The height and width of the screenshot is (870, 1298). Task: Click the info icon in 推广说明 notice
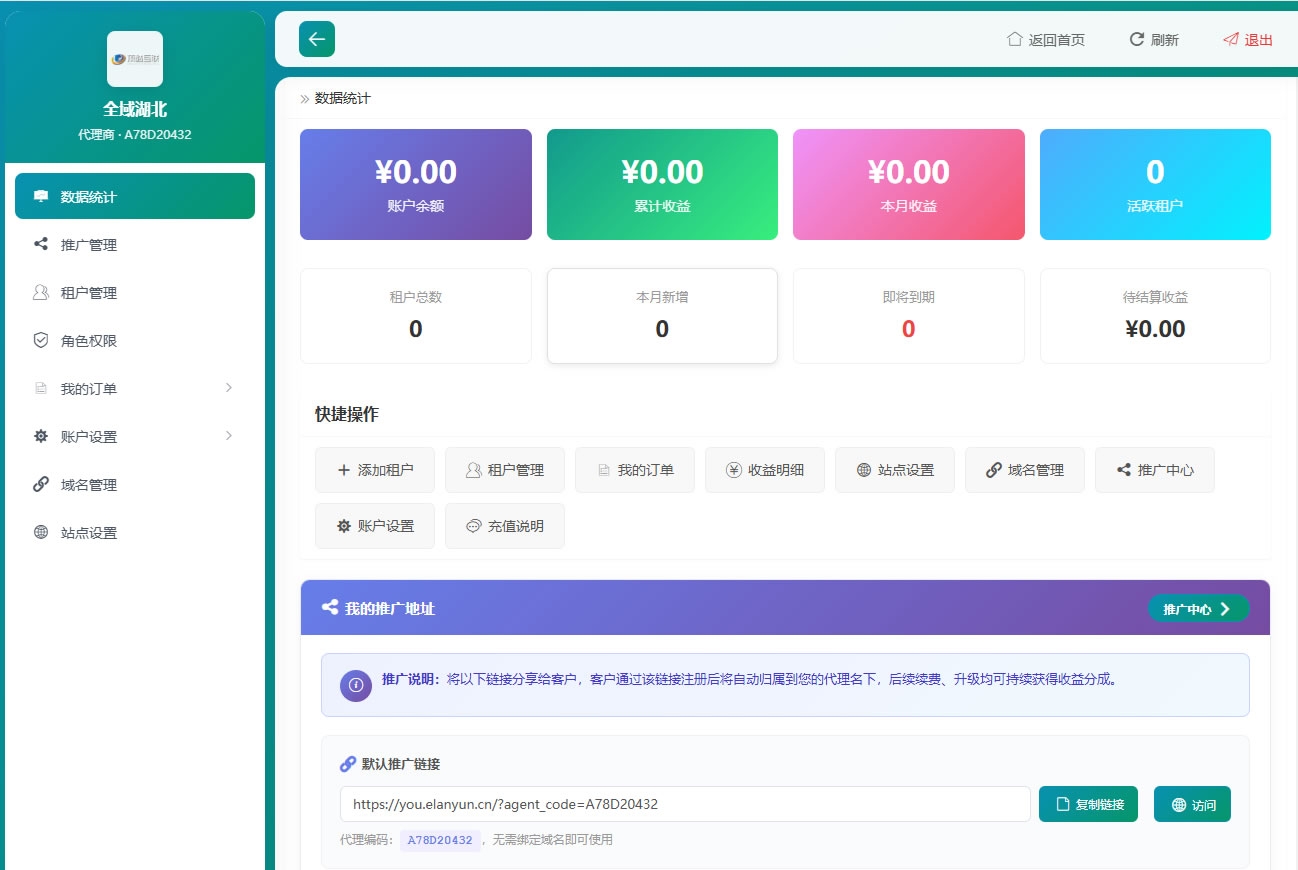356,685
